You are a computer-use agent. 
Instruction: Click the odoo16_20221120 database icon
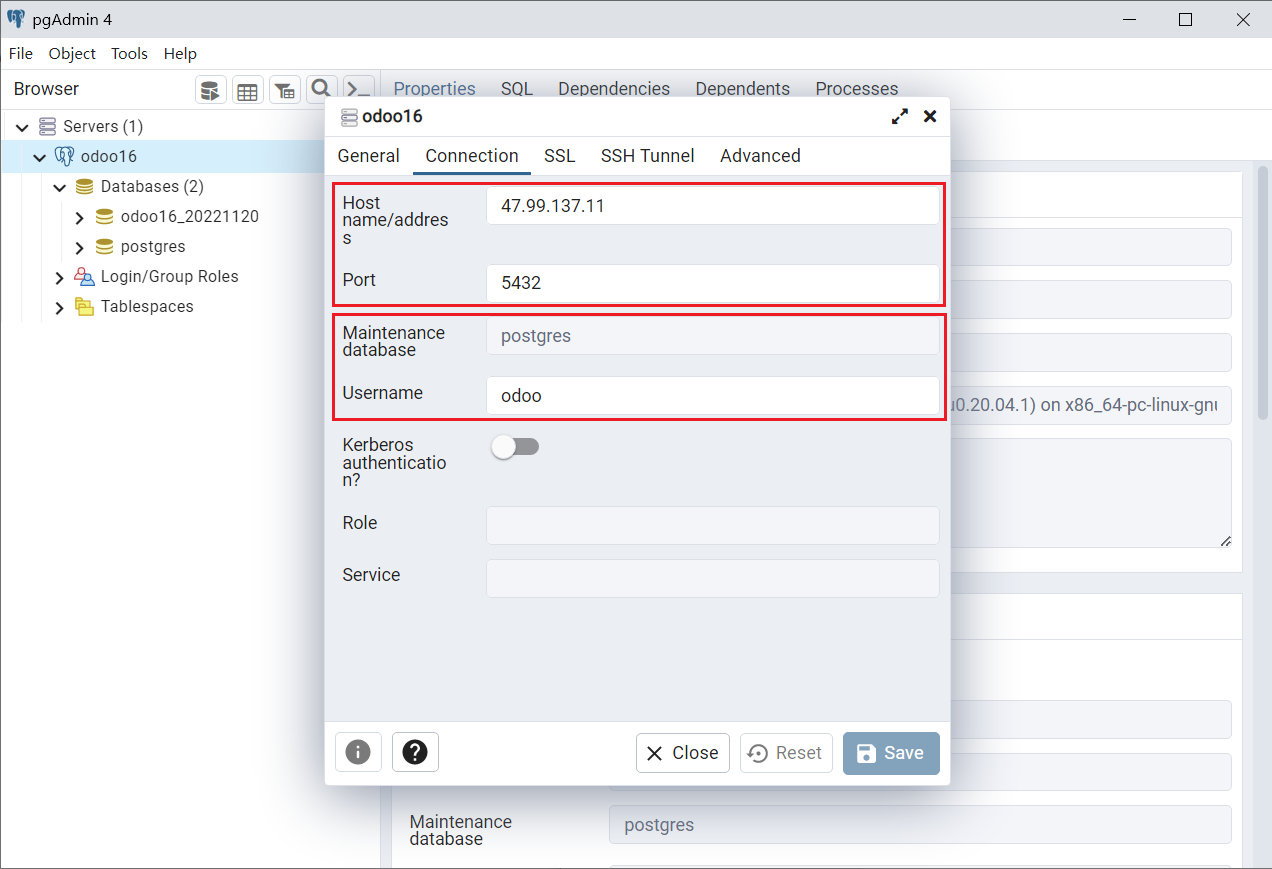point(104,217)
